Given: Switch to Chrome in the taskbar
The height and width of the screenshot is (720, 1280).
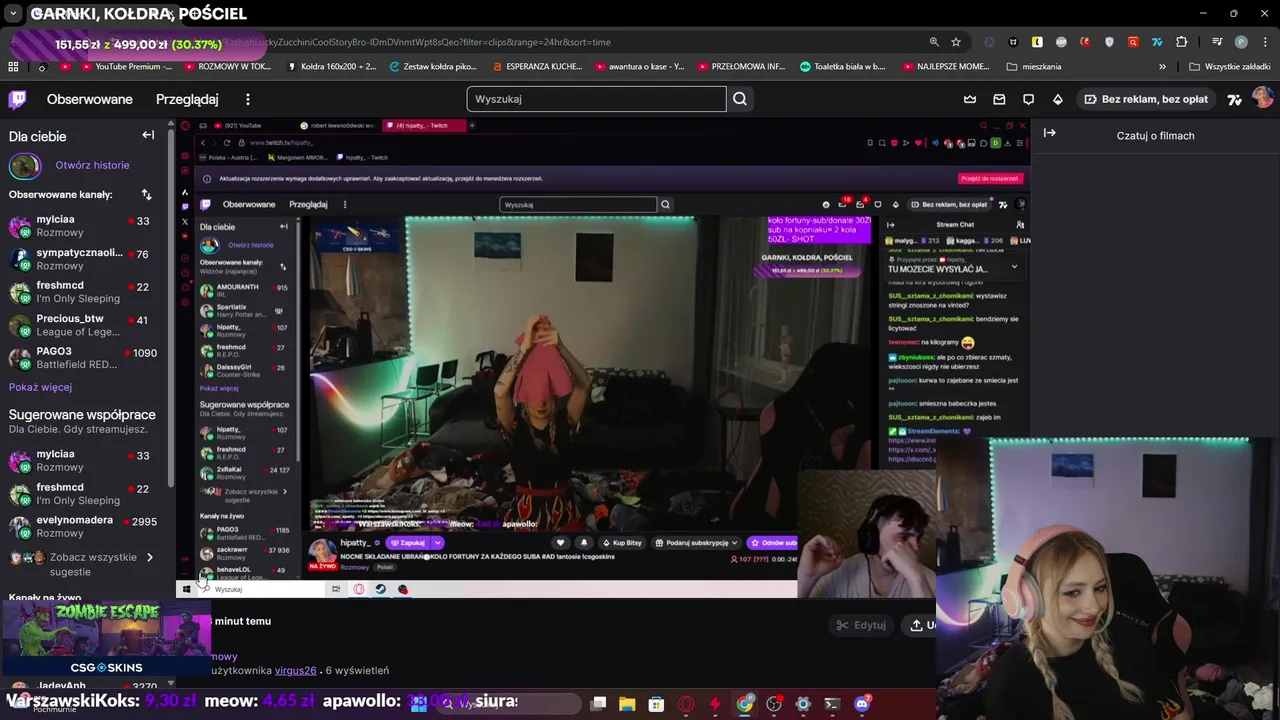Looking at the screenshot, I should pyautogui.click(x=745, y=704).
